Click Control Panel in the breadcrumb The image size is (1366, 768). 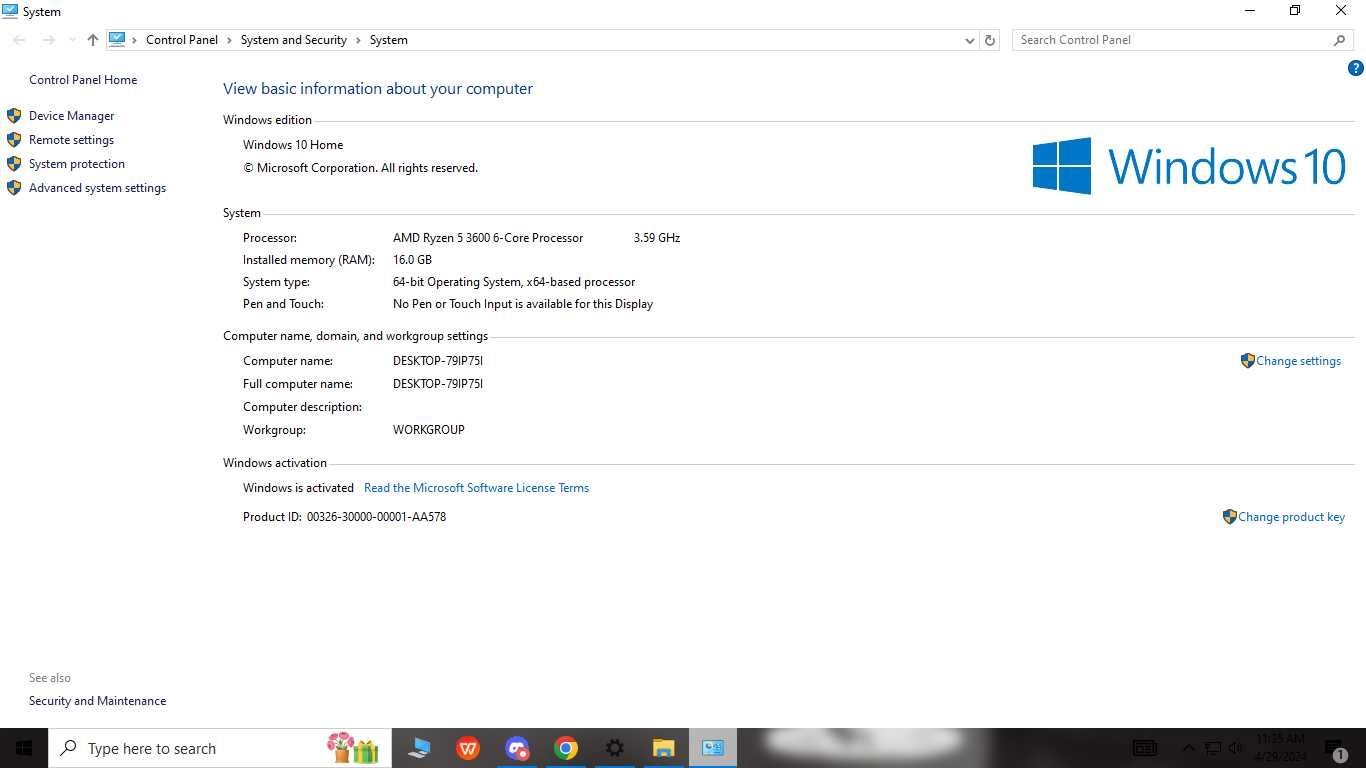(181, 40)
